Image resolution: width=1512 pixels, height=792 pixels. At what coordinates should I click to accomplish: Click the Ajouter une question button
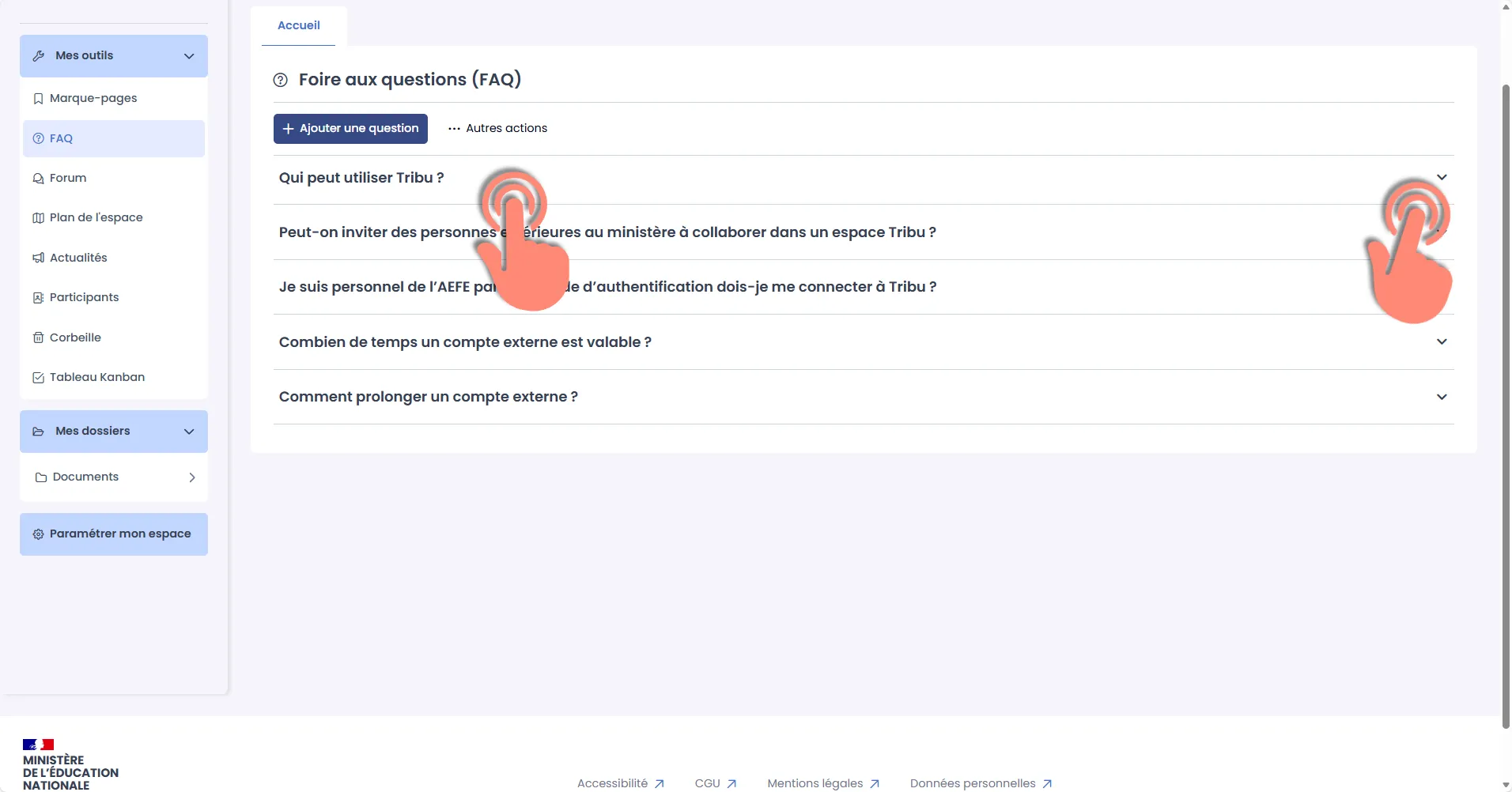point(350,129)
